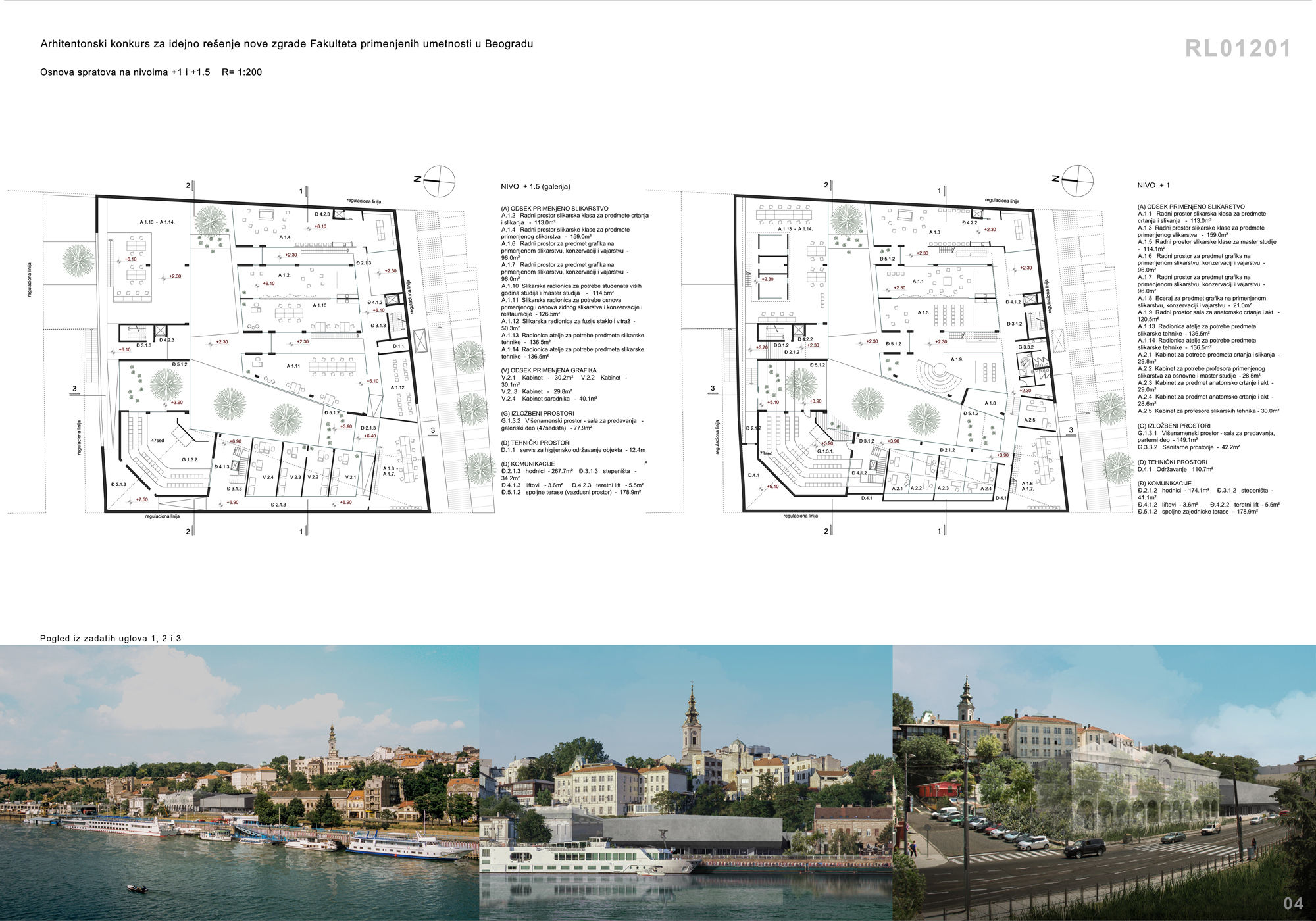The image size is (1316, 921).
Task: Select the river panorama photo on the left
Action: 239,783
